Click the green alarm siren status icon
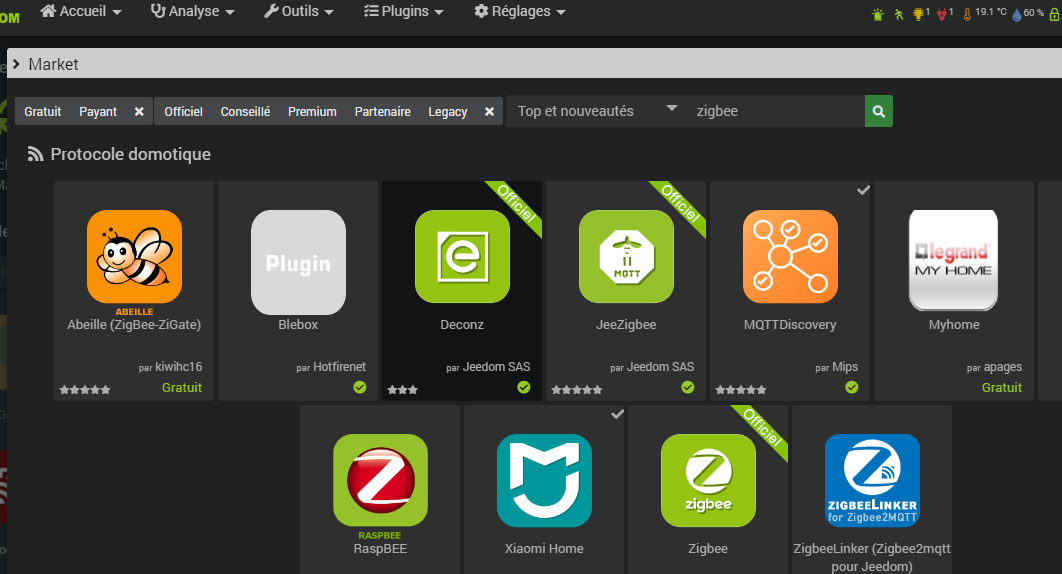This screenshot has height=574, width=1062. click(x=878, y=14)
